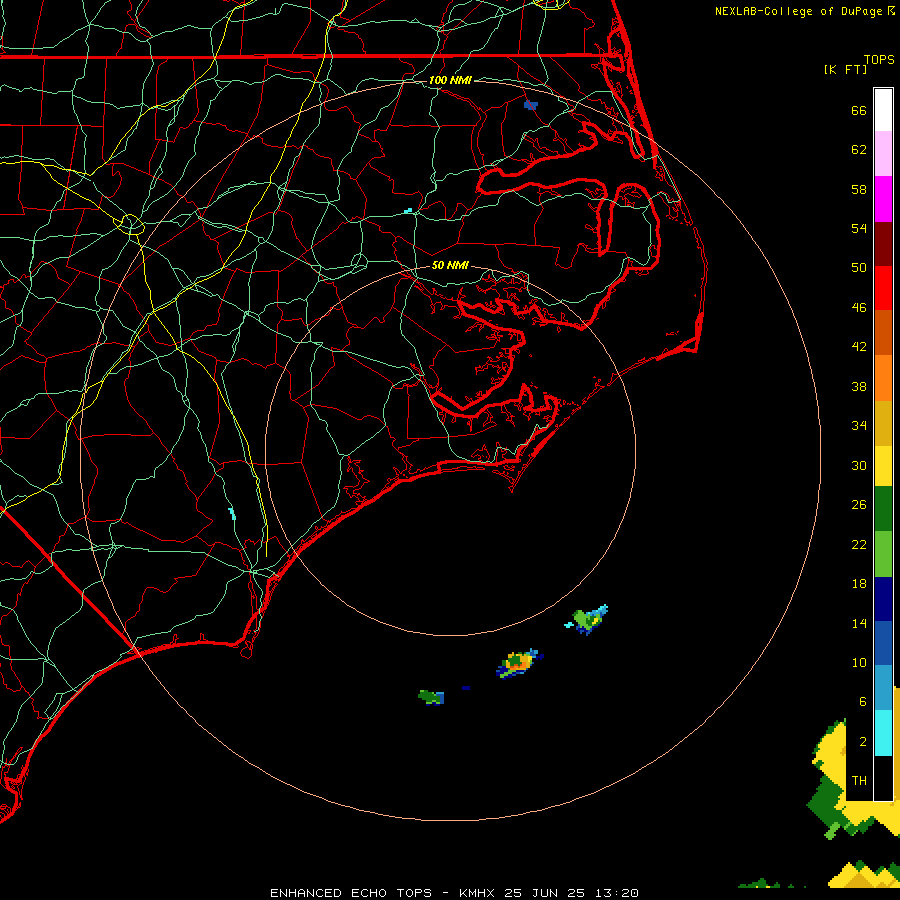Click the medium blue legend swatch near 14
The width and height of the screenshot is (900, 900).
883,643
